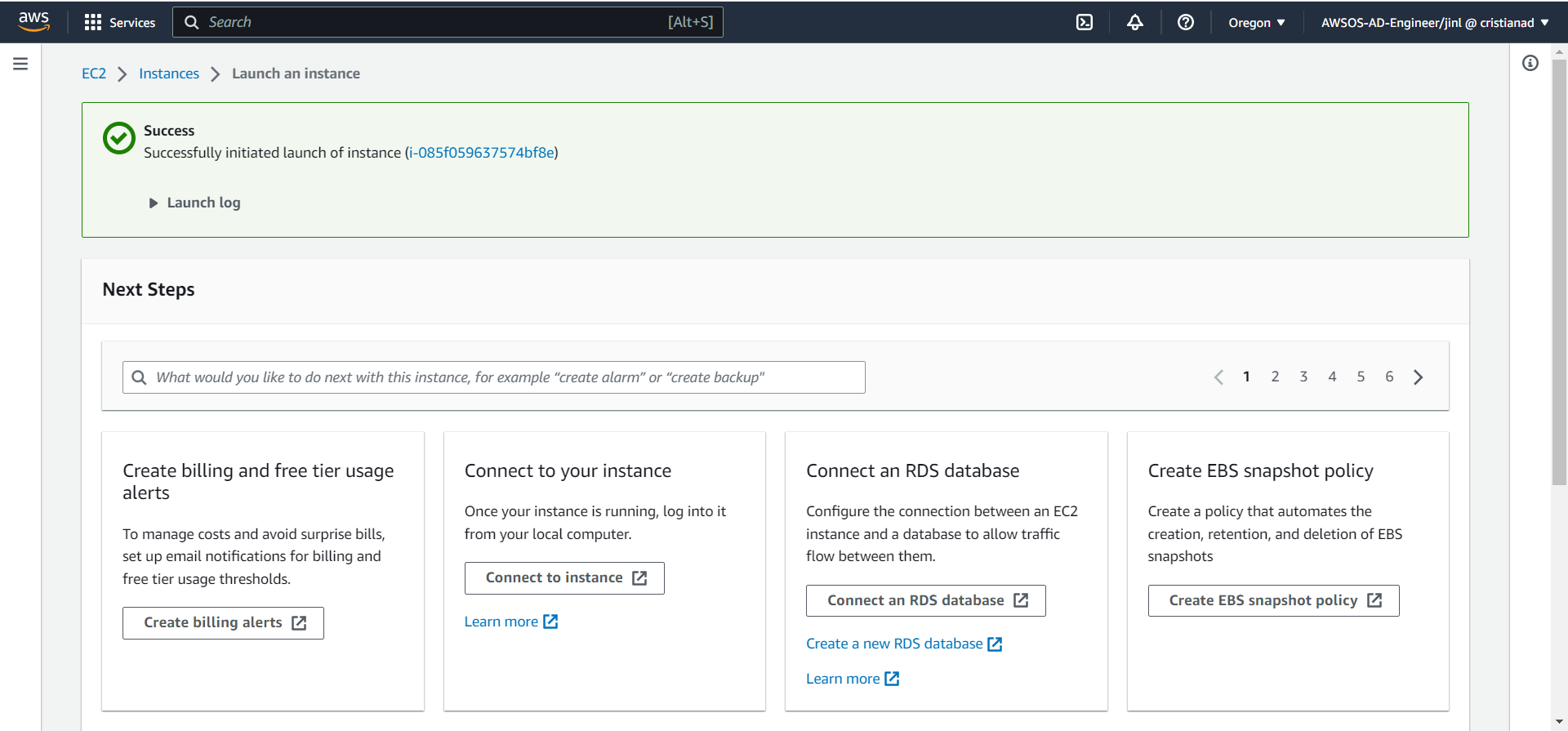Viewport: 1568px width, 731px height.
Task: Focus the next steps search input
Action: 494,377
